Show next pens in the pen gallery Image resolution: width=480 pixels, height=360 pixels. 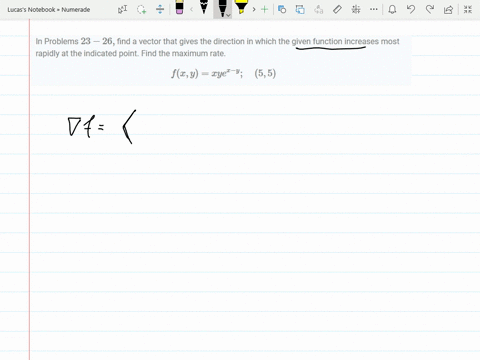tap(254, 9)
